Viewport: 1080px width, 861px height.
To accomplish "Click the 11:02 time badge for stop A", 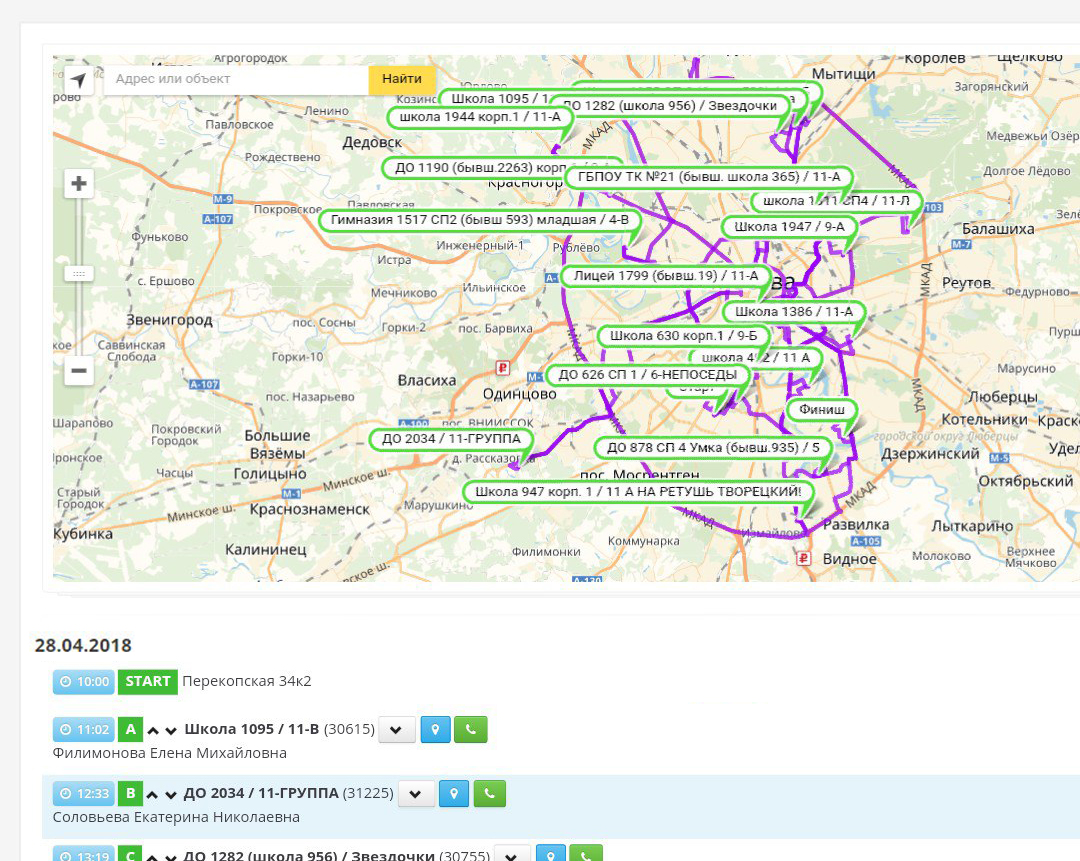I will 84,729.
